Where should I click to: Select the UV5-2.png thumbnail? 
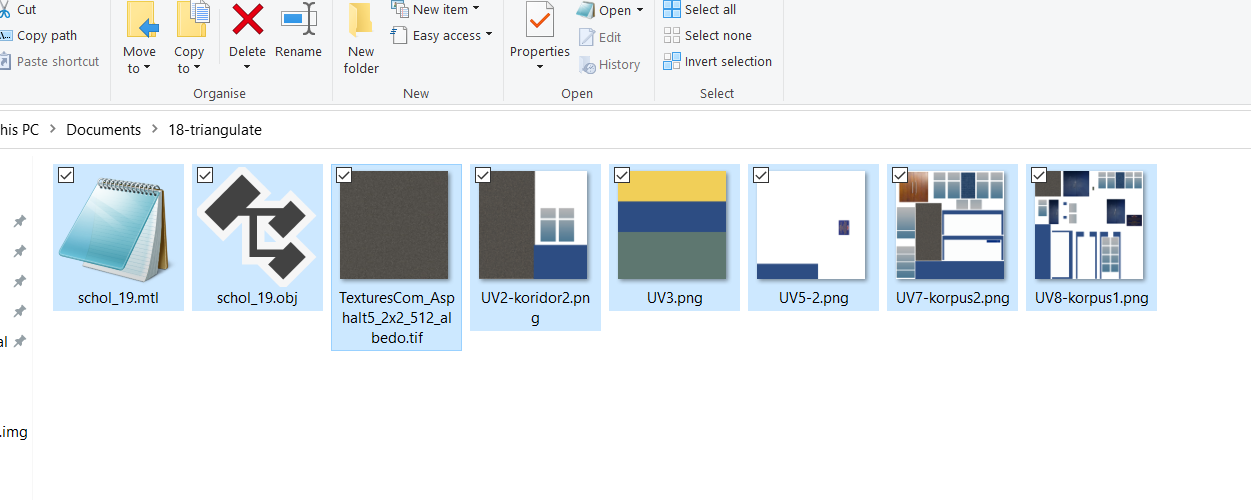click(811, 225)
